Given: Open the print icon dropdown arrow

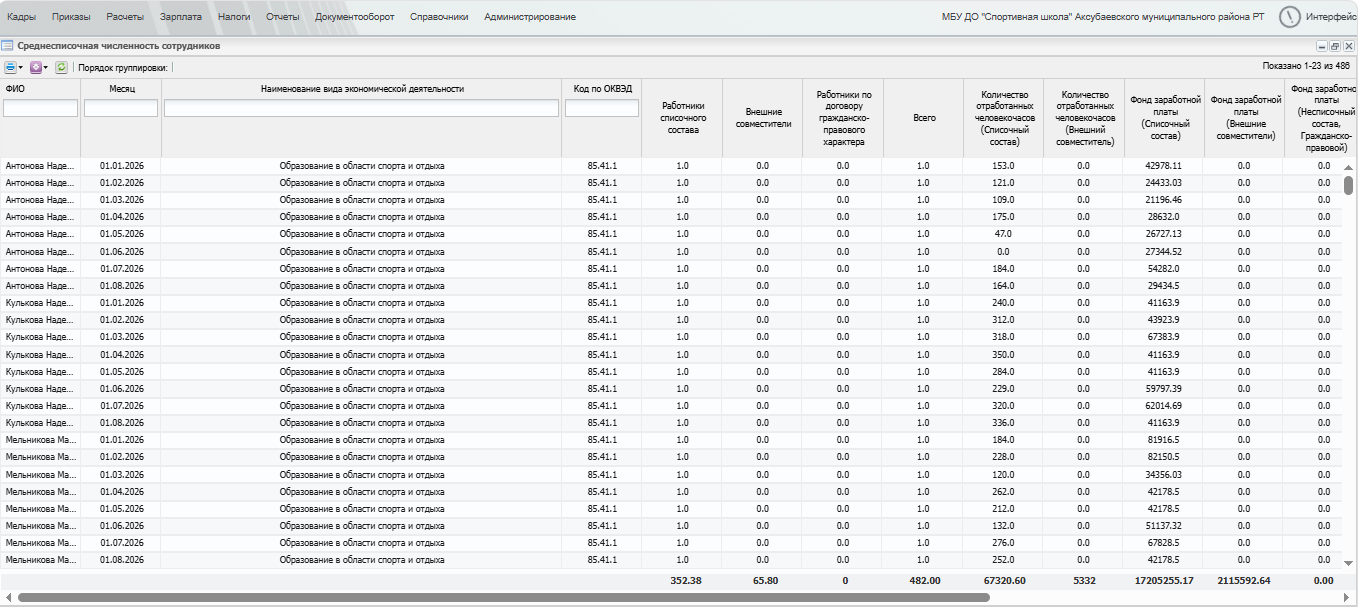Looking at the screenshot, I should [21, 67].
